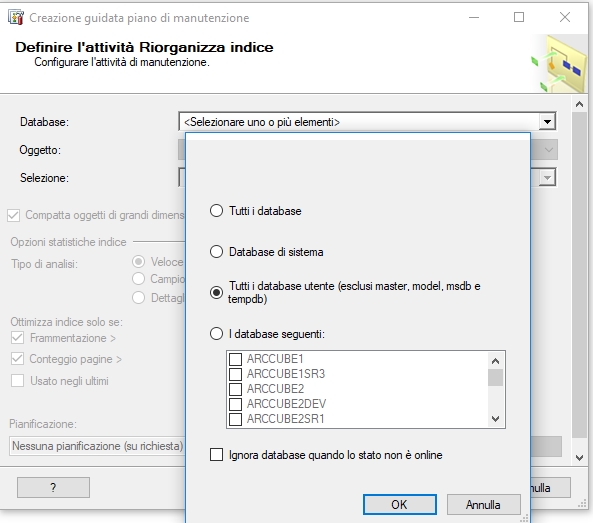Check the ARCCUBE1 database checkbox
The height and width of the screenshot is (523, 593).
[236, 359]
